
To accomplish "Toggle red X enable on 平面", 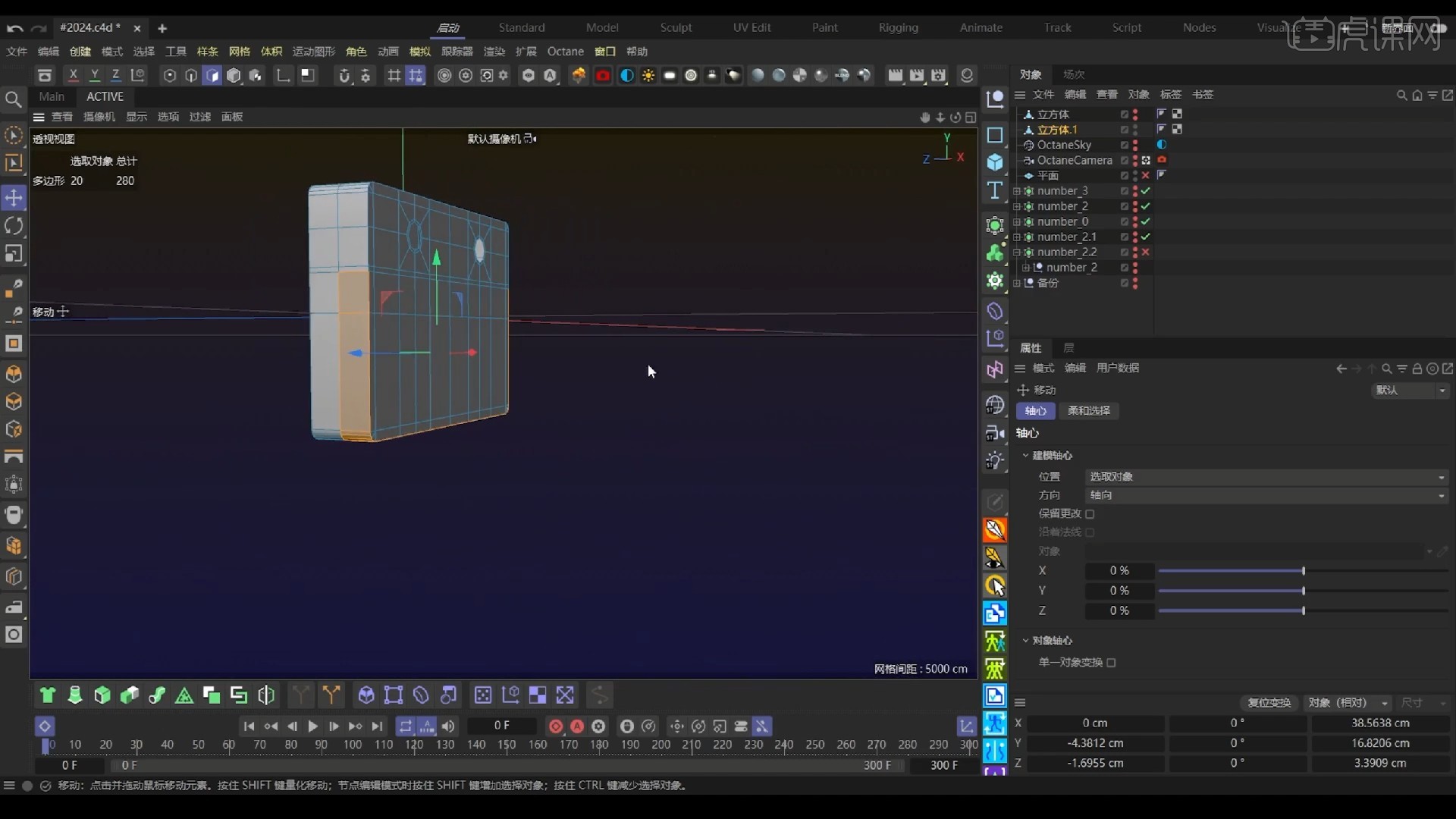I will pyautogui.click(x=1146, y=175).
